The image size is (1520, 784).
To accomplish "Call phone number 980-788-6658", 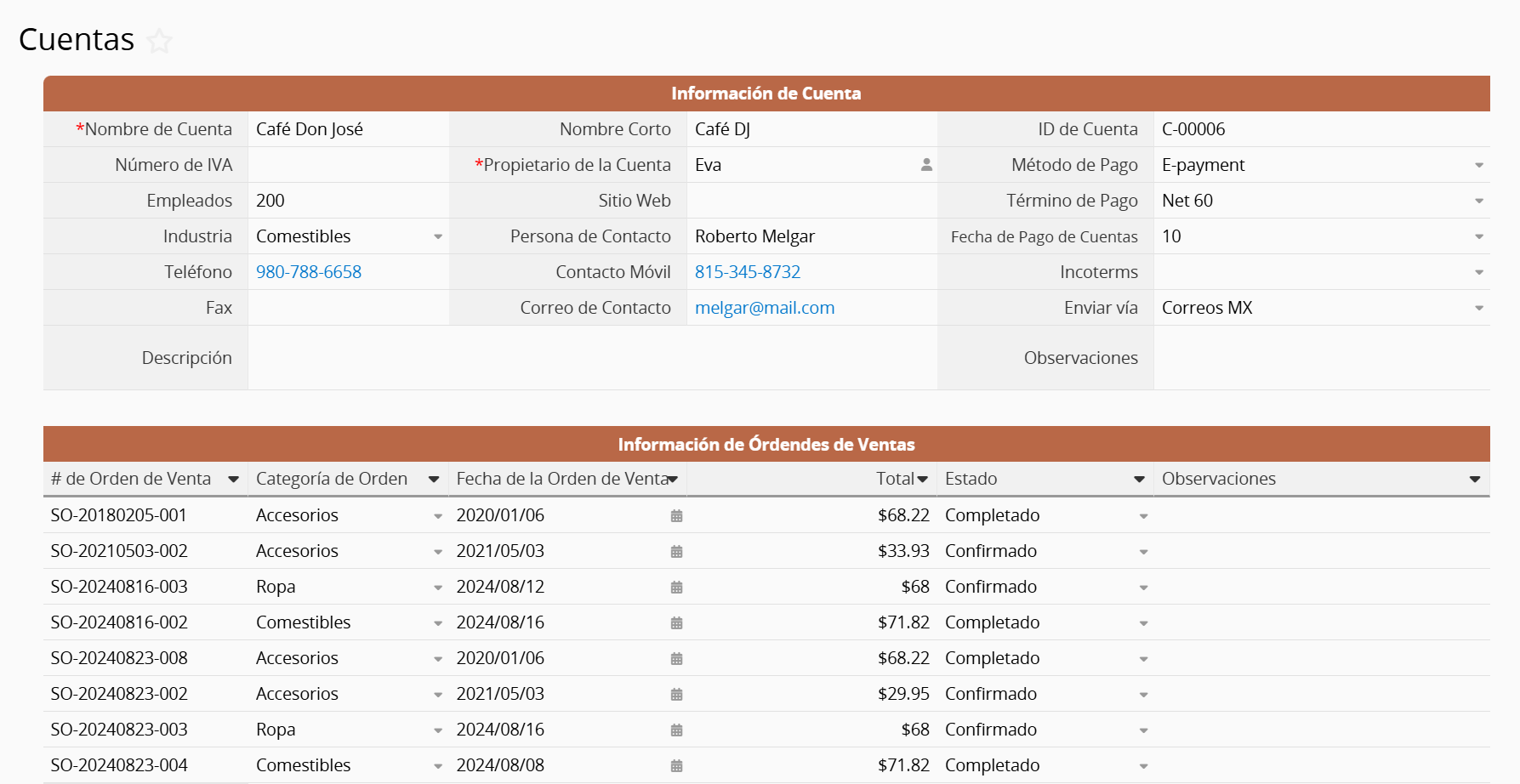I will pyautogui.click(x=309, y=272).
